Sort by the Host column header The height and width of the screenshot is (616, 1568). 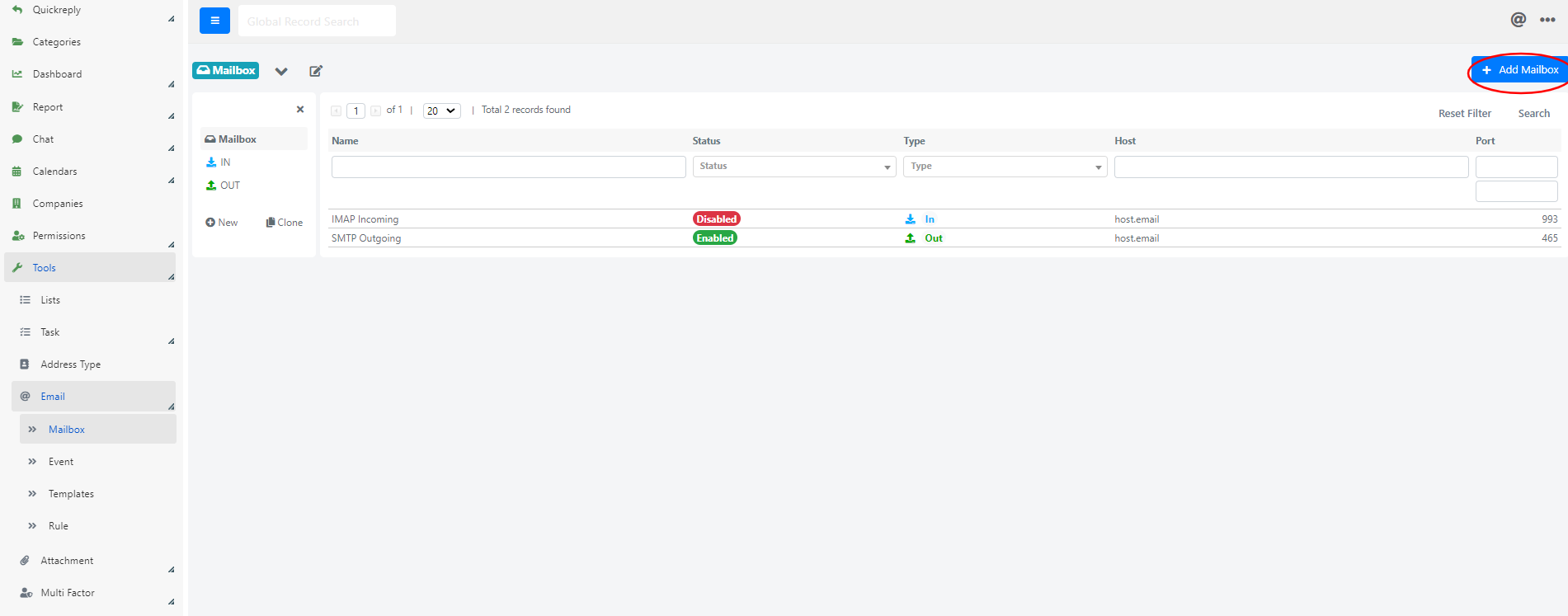pyautogui.click(x=1125, y=141)
